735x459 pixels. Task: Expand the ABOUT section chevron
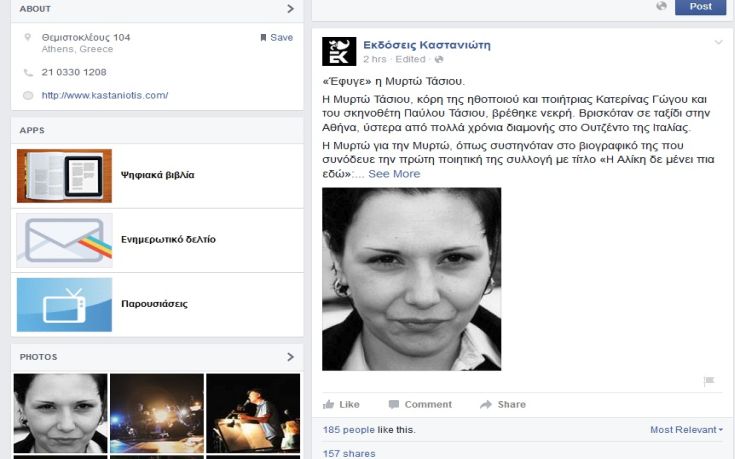click(291, 8)
